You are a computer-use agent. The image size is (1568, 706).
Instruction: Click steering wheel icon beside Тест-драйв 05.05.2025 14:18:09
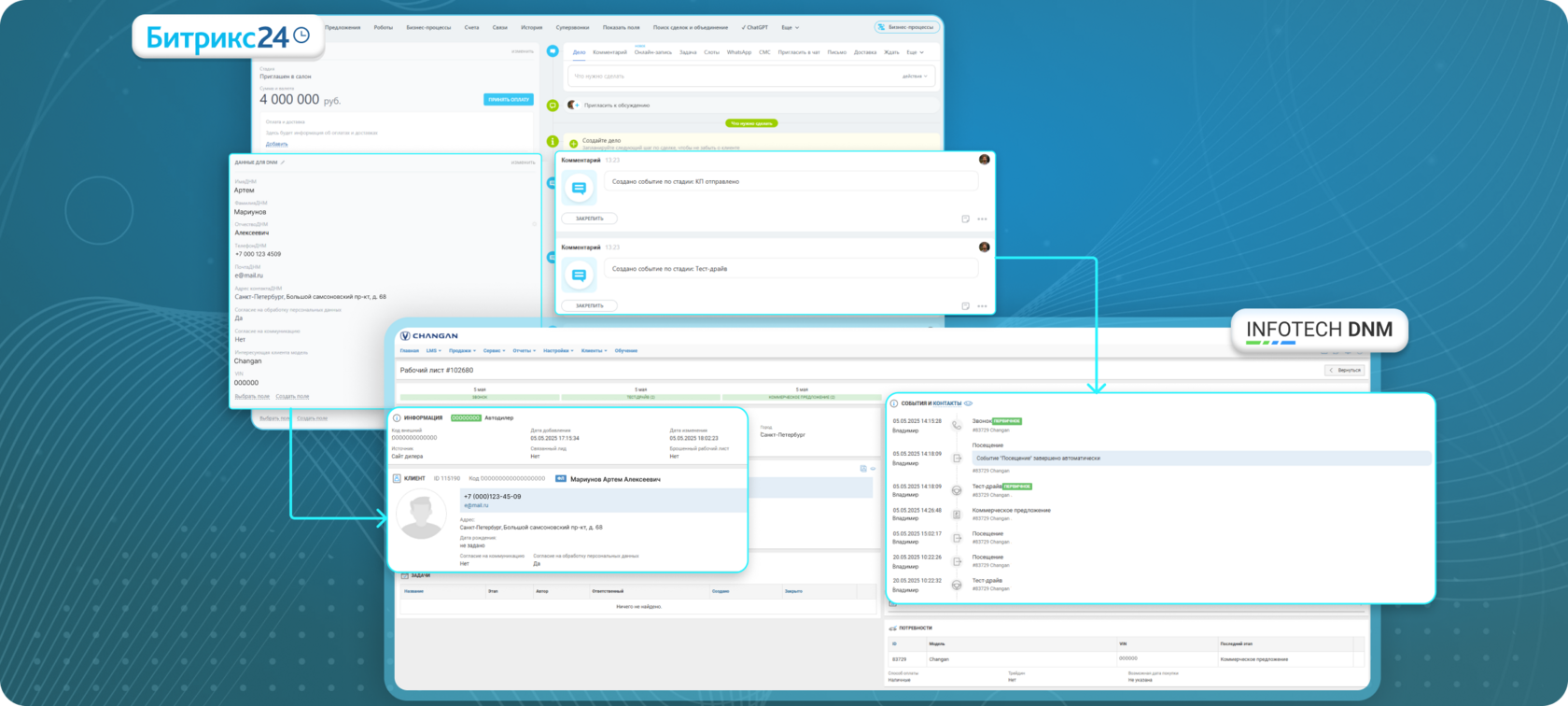click(x=957, y=490)
